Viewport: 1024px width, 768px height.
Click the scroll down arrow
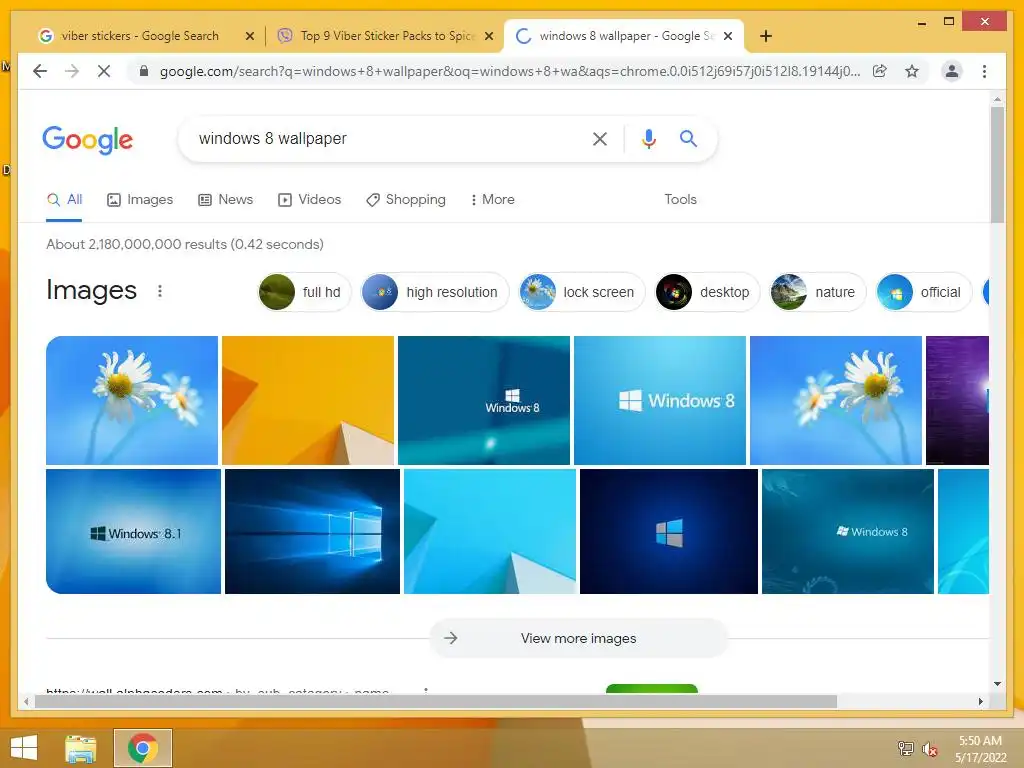[997, 684]
